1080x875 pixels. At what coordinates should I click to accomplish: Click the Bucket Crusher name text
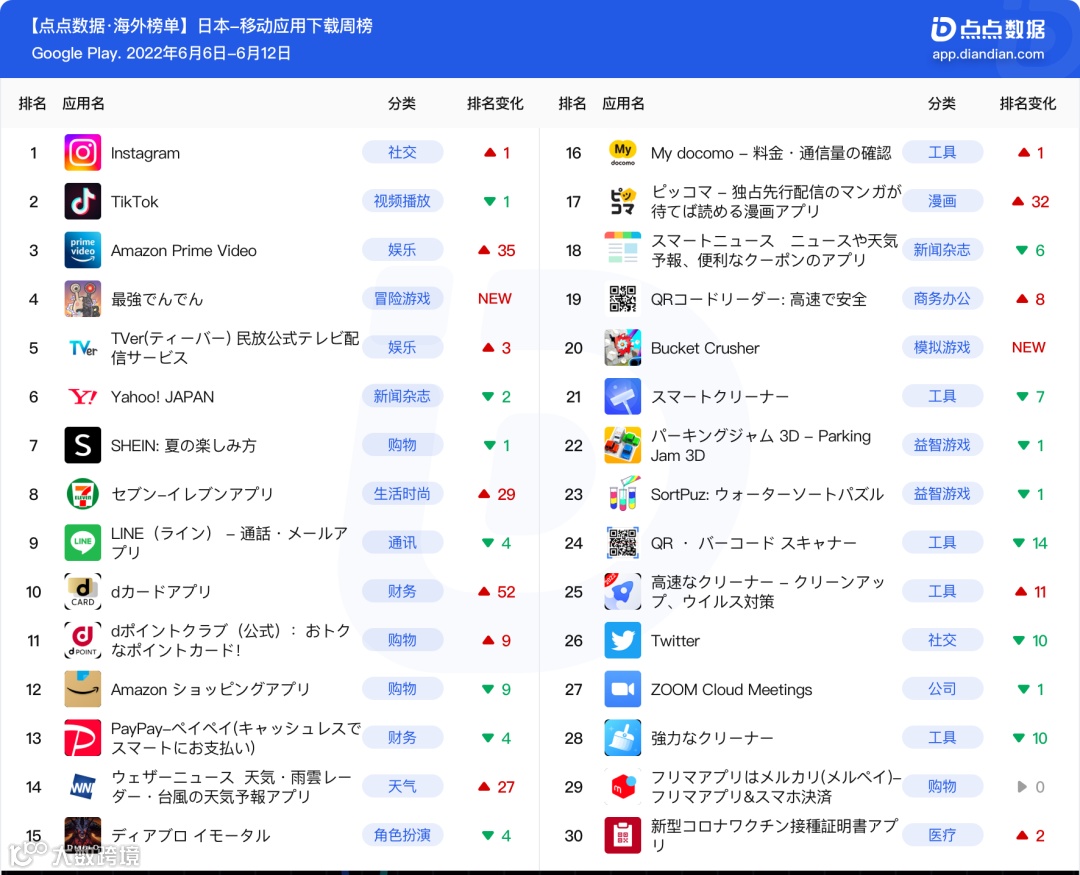click(705, 348)
